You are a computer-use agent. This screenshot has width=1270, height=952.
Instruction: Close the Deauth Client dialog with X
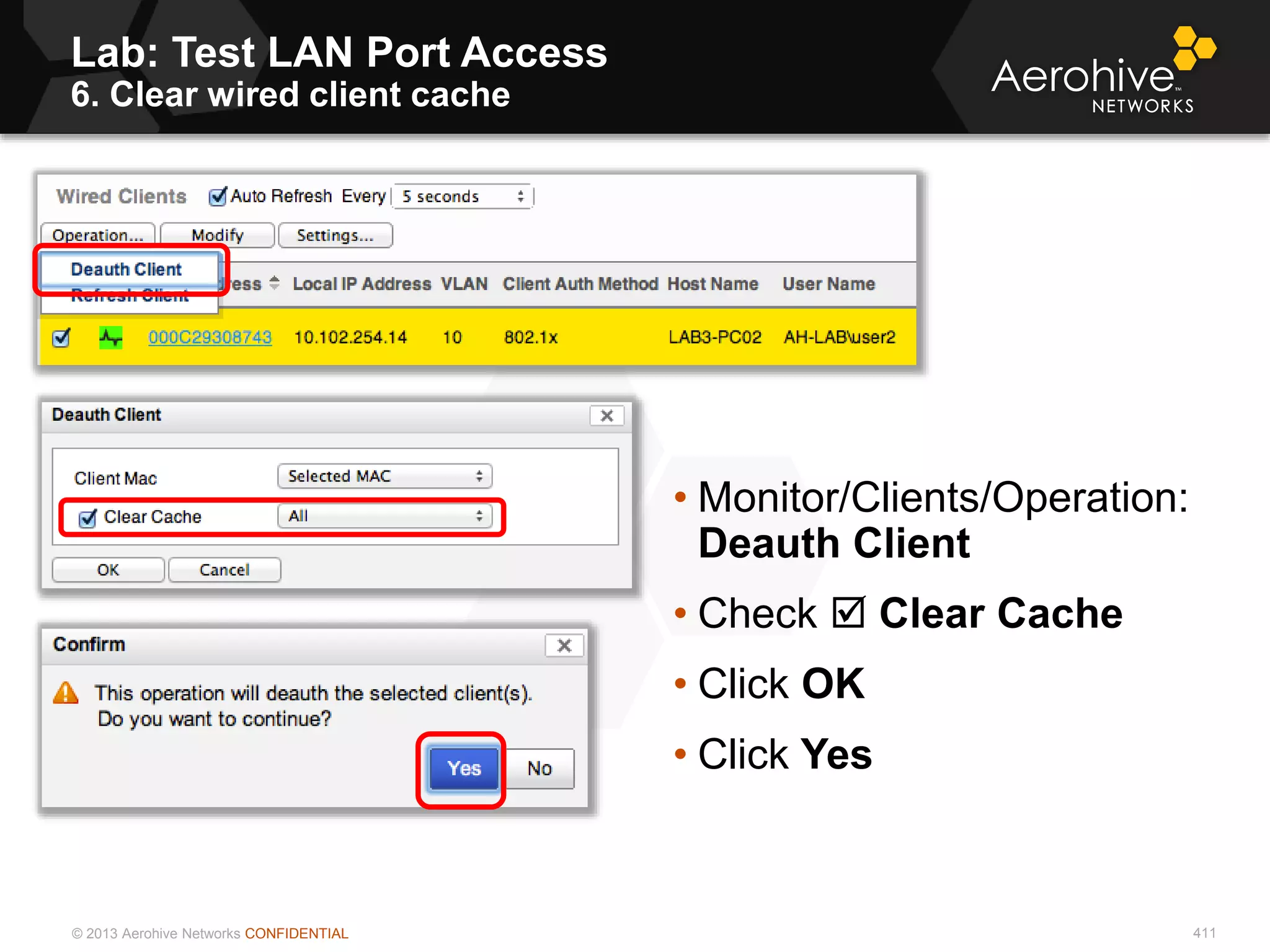coord(606,416)
